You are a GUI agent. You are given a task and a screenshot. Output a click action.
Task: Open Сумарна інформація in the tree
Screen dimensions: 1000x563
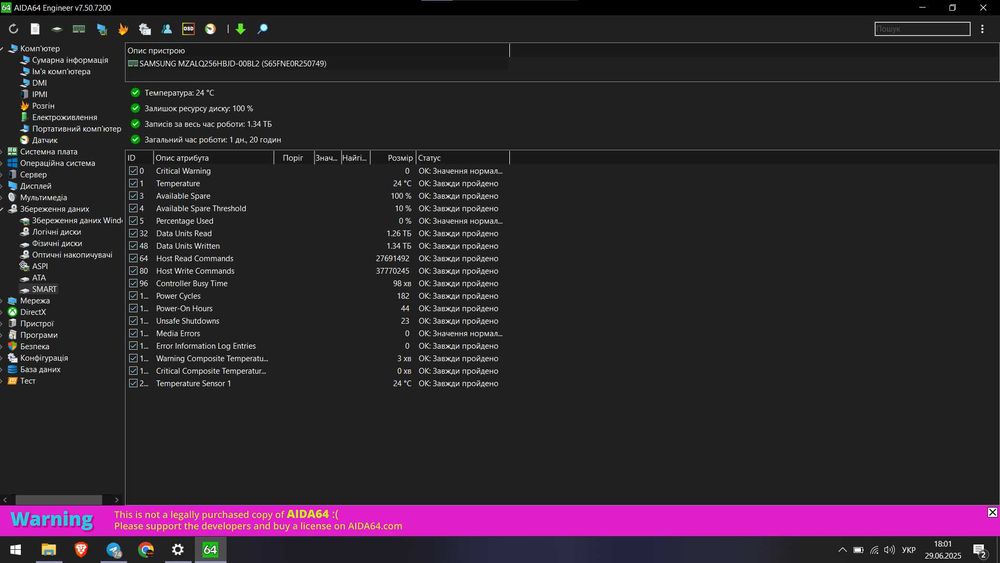point(70,60)
